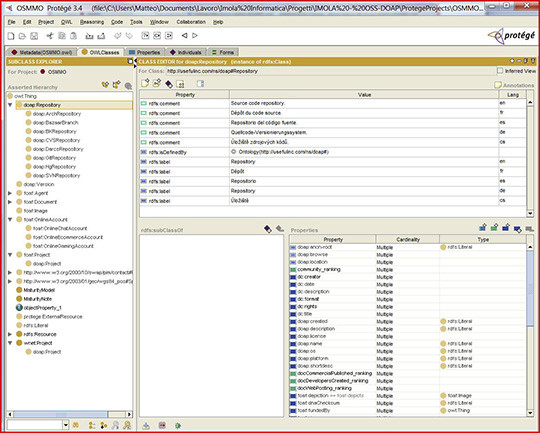Image resolution: width=540 pixels, height=433 pixels.
Task: Click the Revert to archived version icon
Action: click(101, 36)
